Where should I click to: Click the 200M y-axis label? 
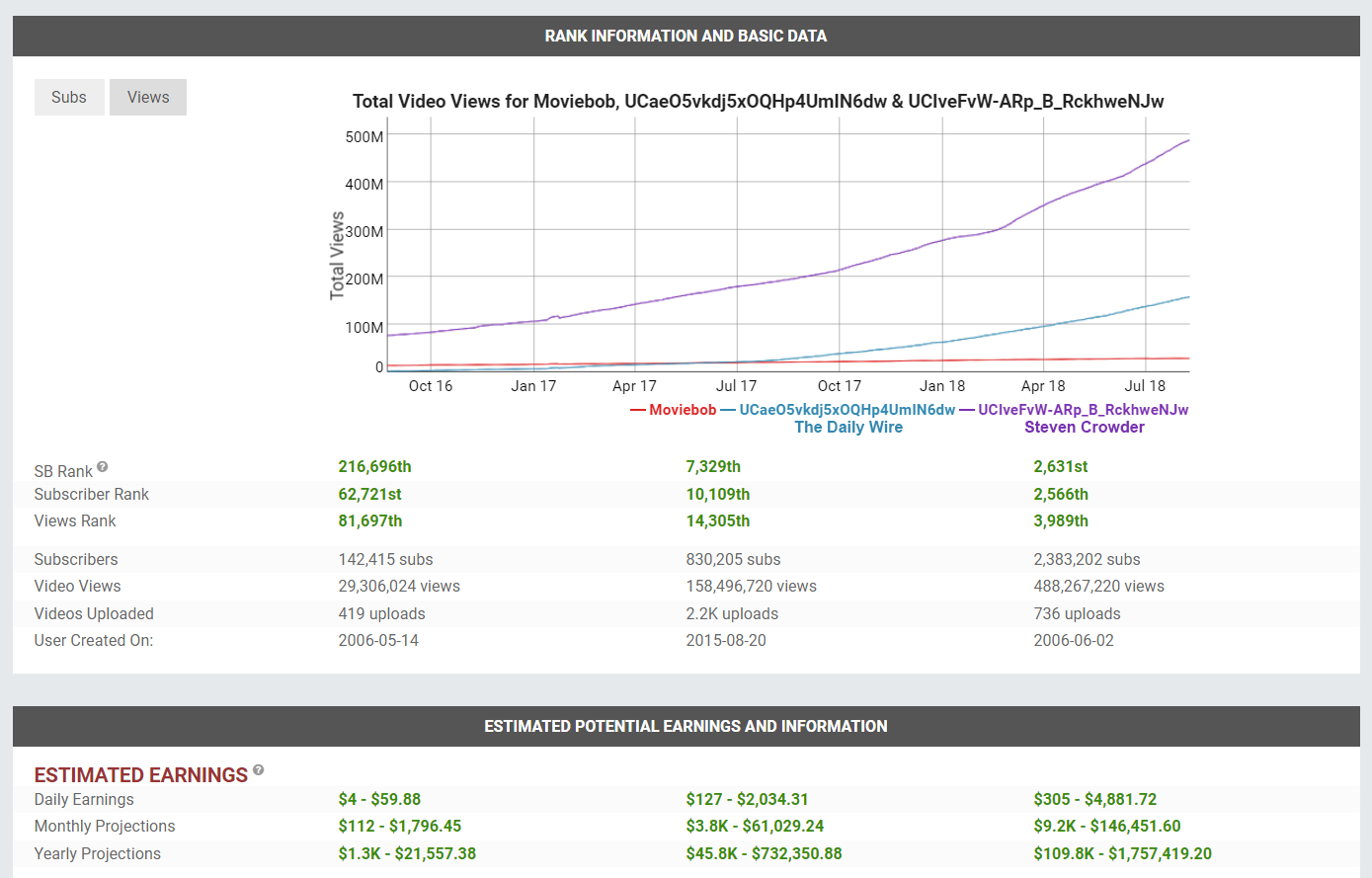click(x=364, y=279)
